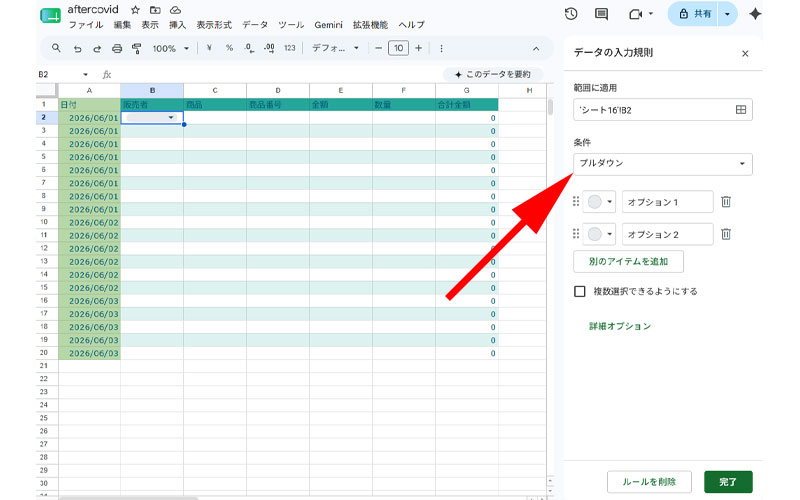Open color dropdown for オプション1

[x=599, y=202]
